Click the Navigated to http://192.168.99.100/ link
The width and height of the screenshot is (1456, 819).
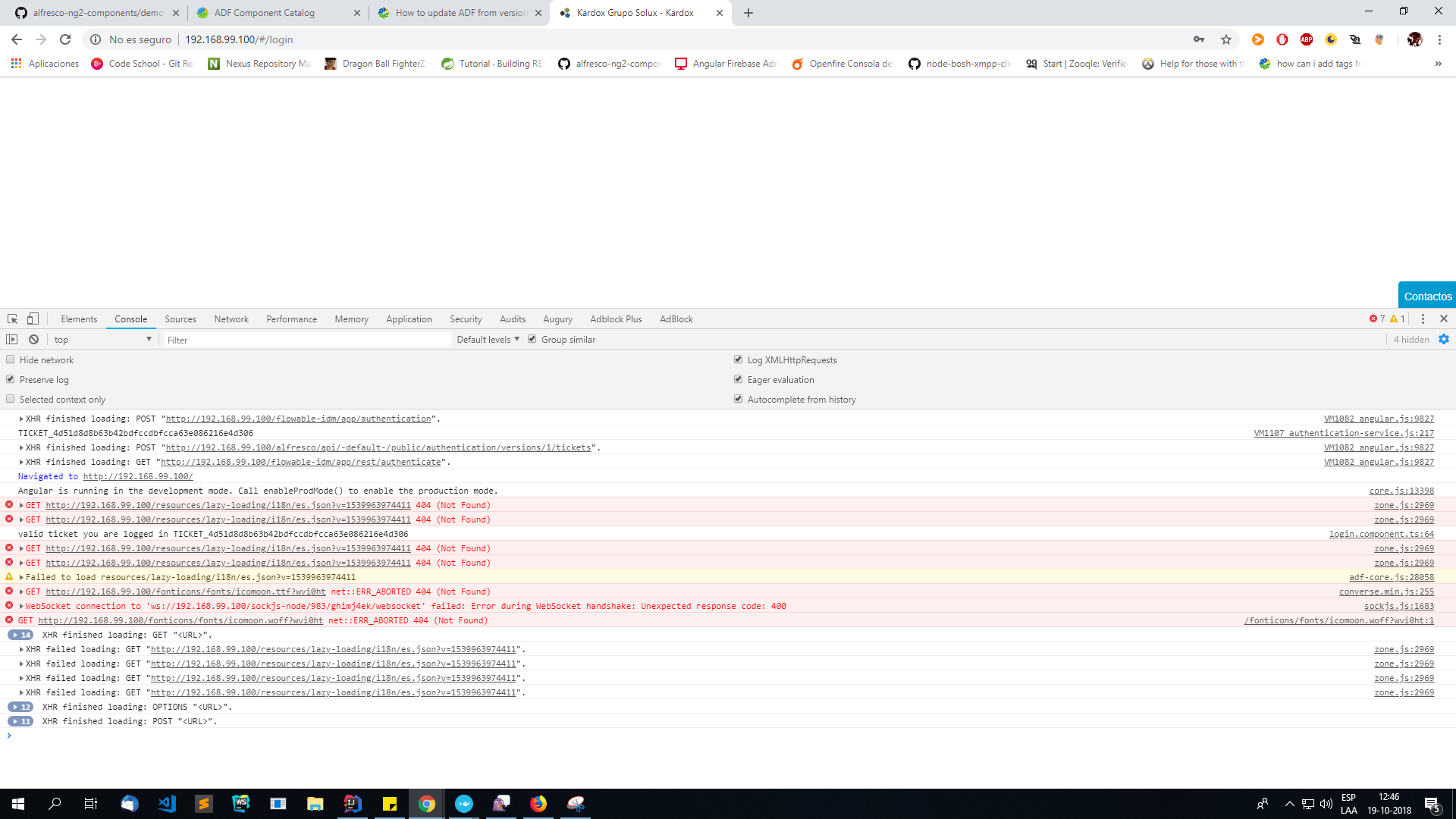[138, 476]
